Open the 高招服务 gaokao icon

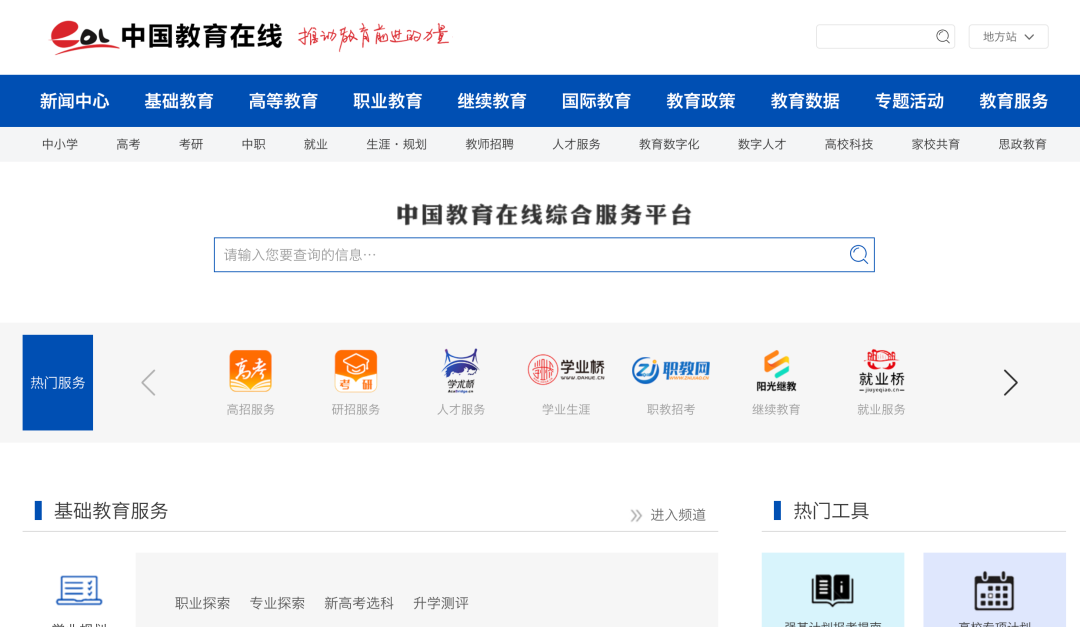coord(251,371)
